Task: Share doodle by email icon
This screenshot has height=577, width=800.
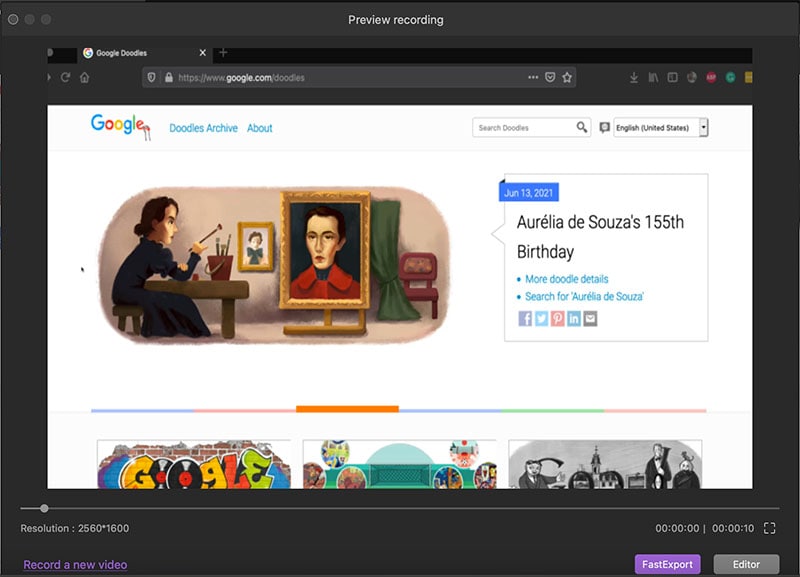Action: (590, 319)
